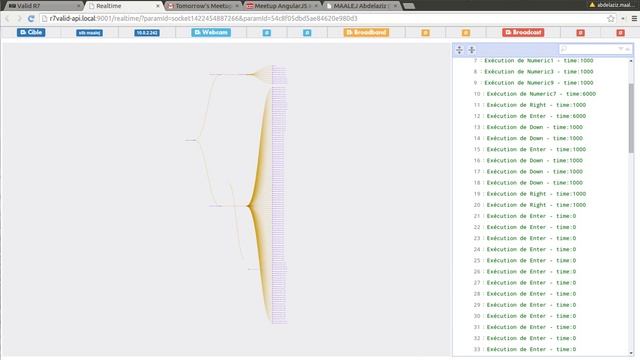Viewport: 640px width, 360px height.
Task: Switch to Tomorrow's Meetup tab
Action: point(203,6)
